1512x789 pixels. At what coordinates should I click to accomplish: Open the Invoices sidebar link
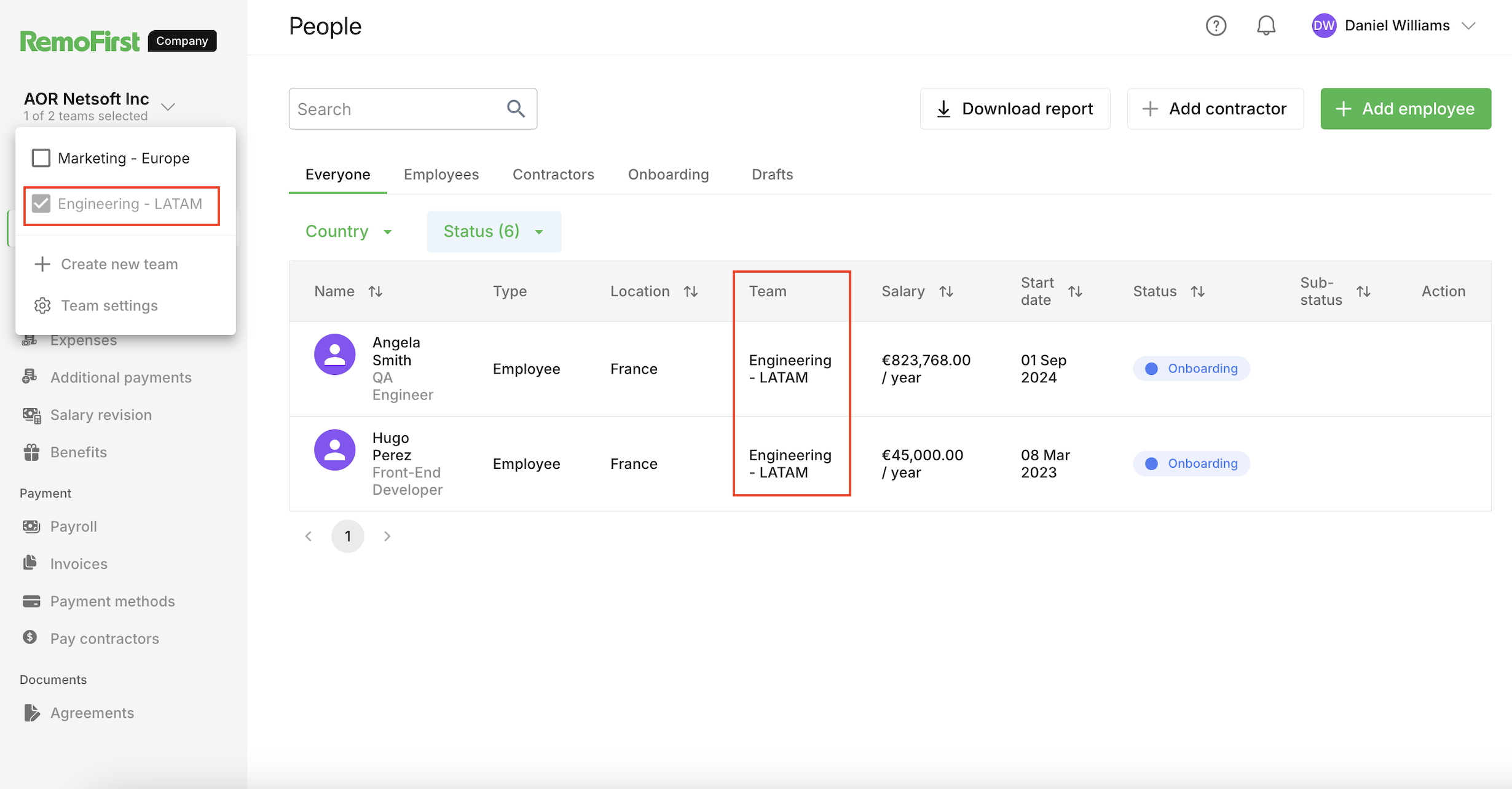(79, 564)
